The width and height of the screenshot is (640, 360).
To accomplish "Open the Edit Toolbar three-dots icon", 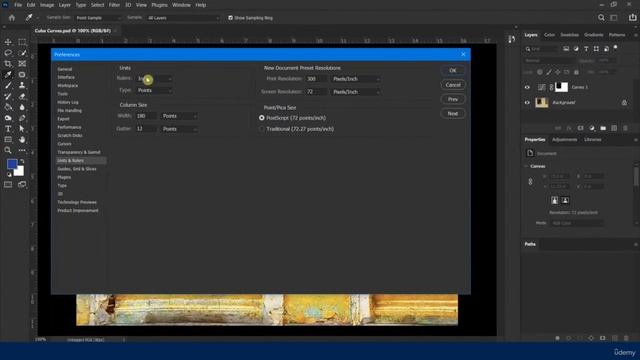I will (22, 150).
